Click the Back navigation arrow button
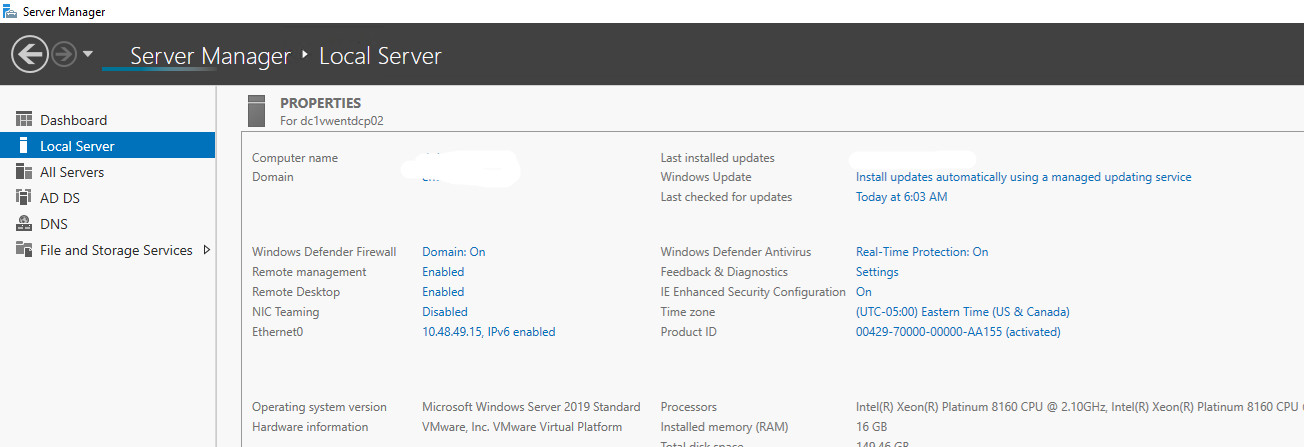This screenshot has height=447, width=1304. (30, 54)
